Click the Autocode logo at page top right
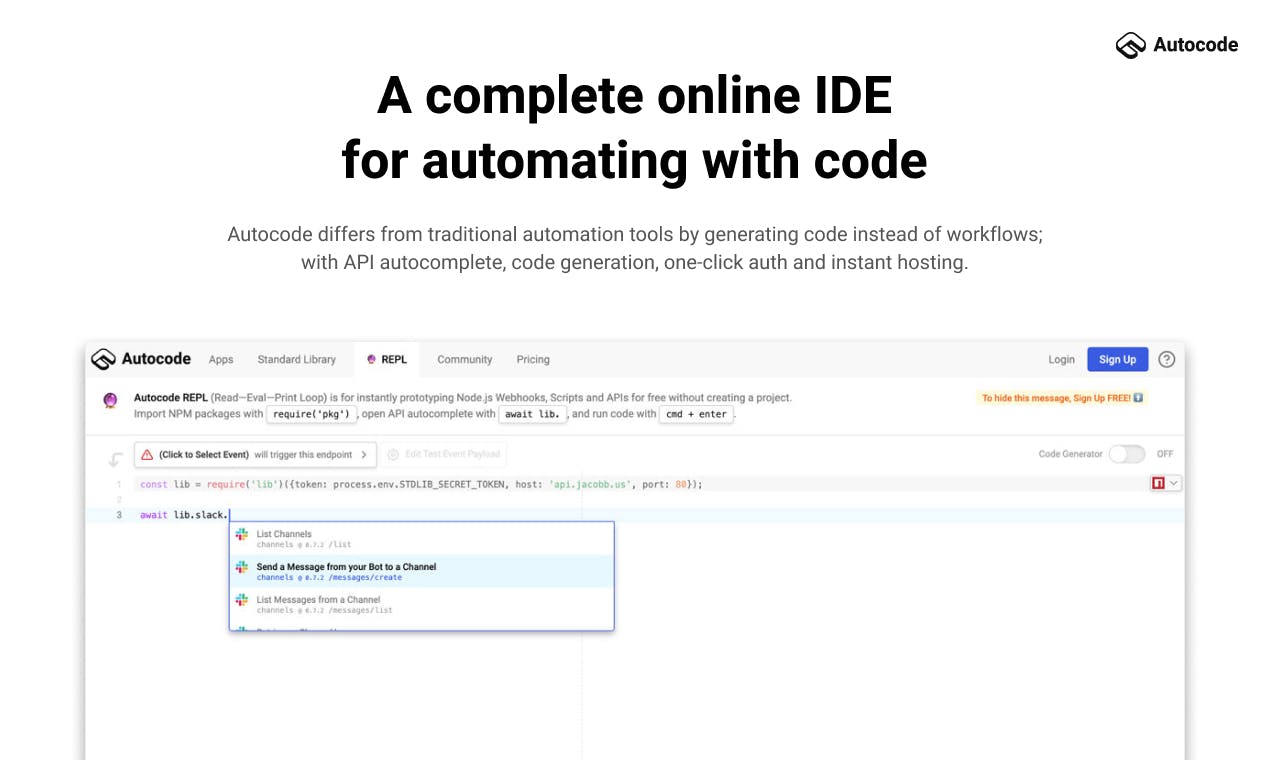 pyautogui.click(x=1177, y=45)
